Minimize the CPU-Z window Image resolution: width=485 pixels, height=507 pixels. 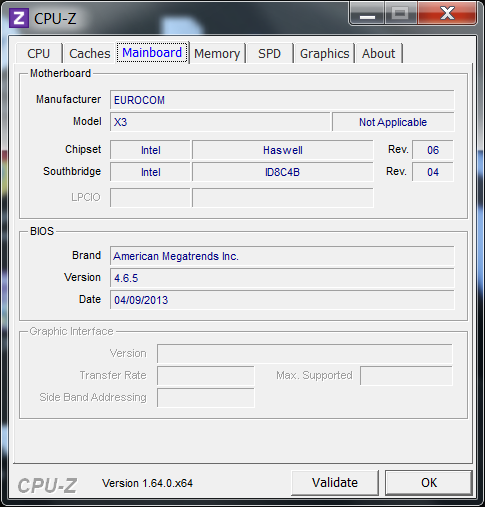tap(367, 14)
